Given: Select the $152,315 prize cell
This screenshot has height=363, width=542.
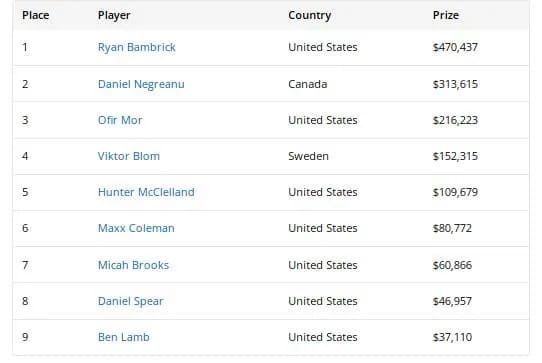Looking at the screenshot, I should point(455,156).
